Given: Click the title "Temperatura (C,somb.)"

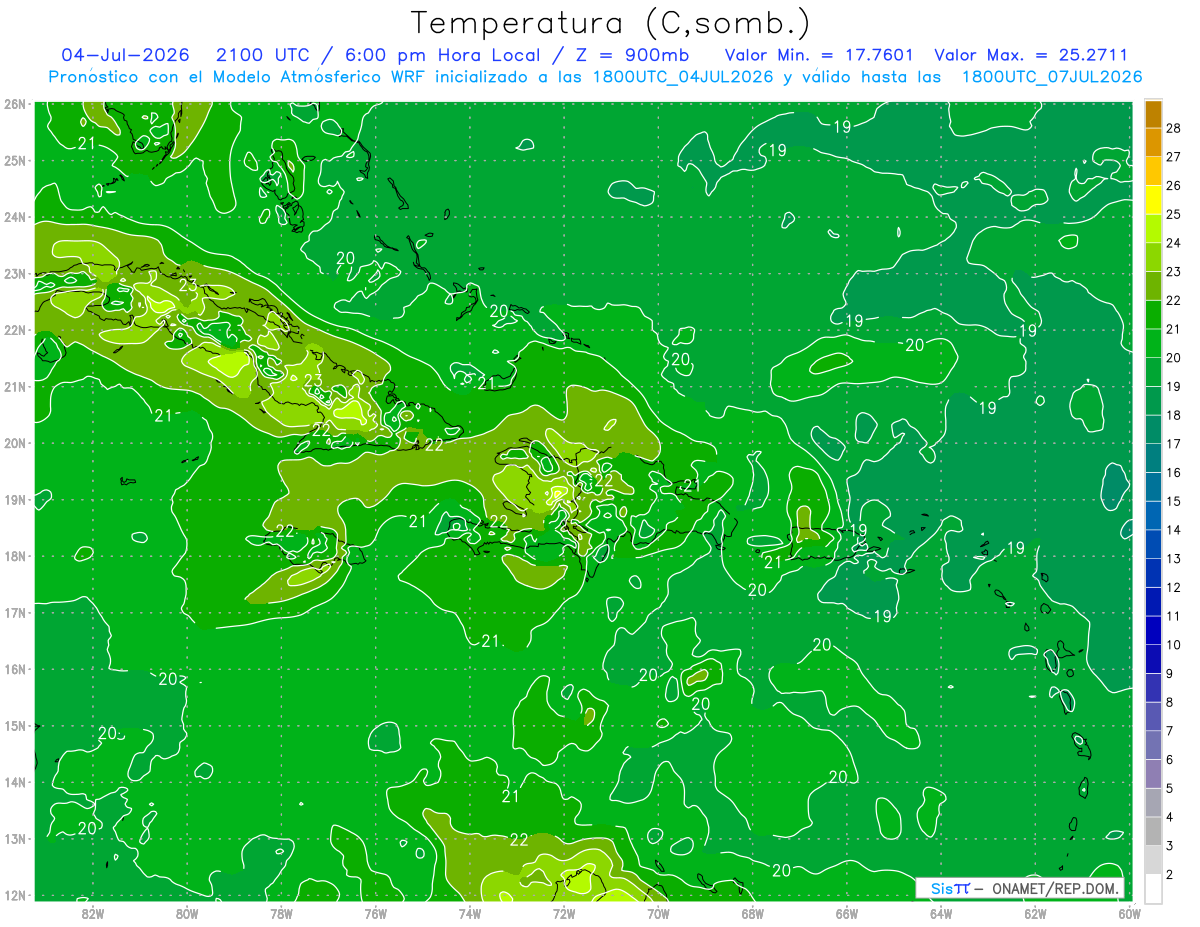Looking at the screenshot, I should [610, 23].
